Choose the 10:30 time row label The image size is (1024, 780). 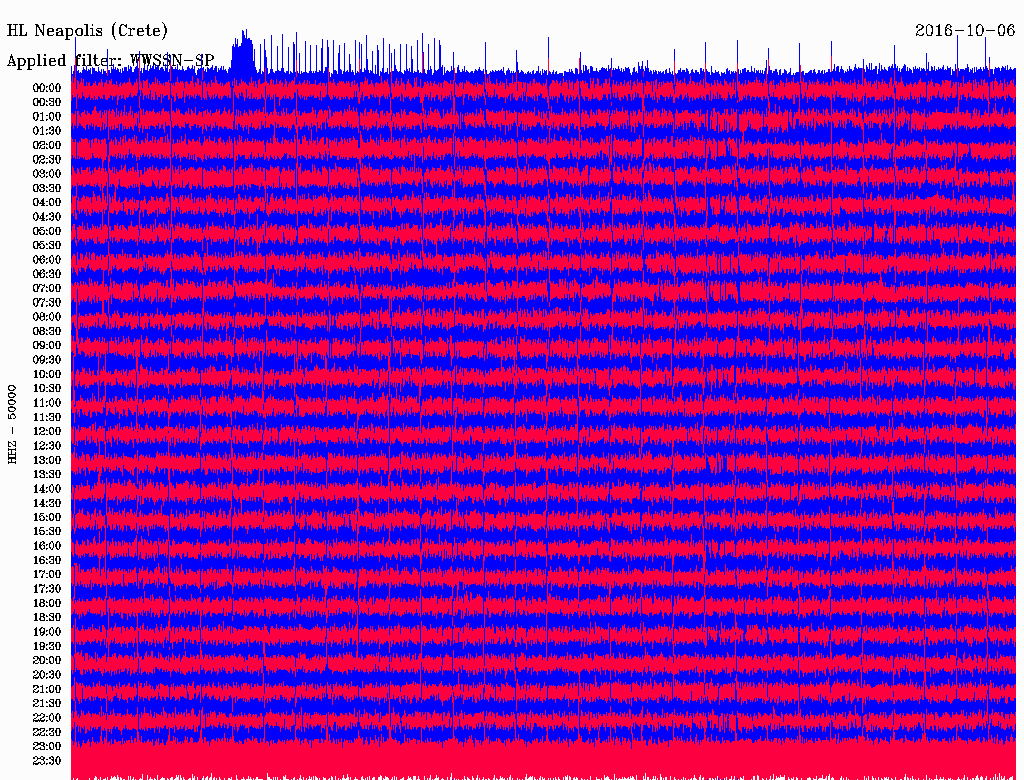(x=47, y=388)
